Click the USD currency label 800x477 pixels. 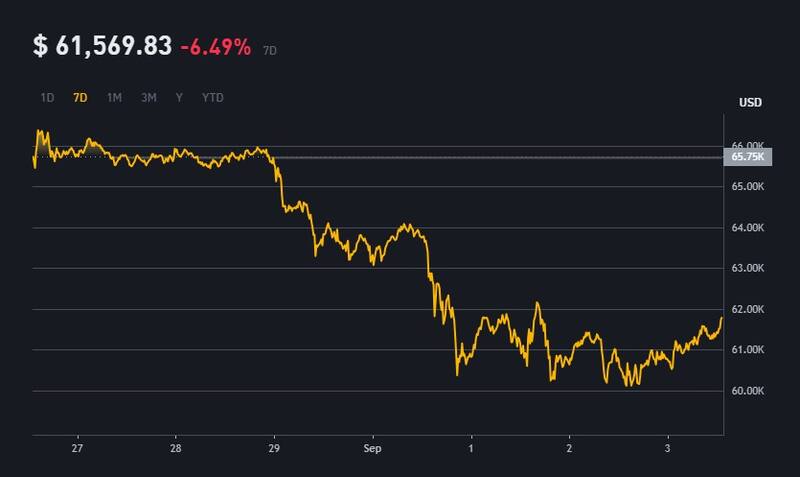point(751,102)
